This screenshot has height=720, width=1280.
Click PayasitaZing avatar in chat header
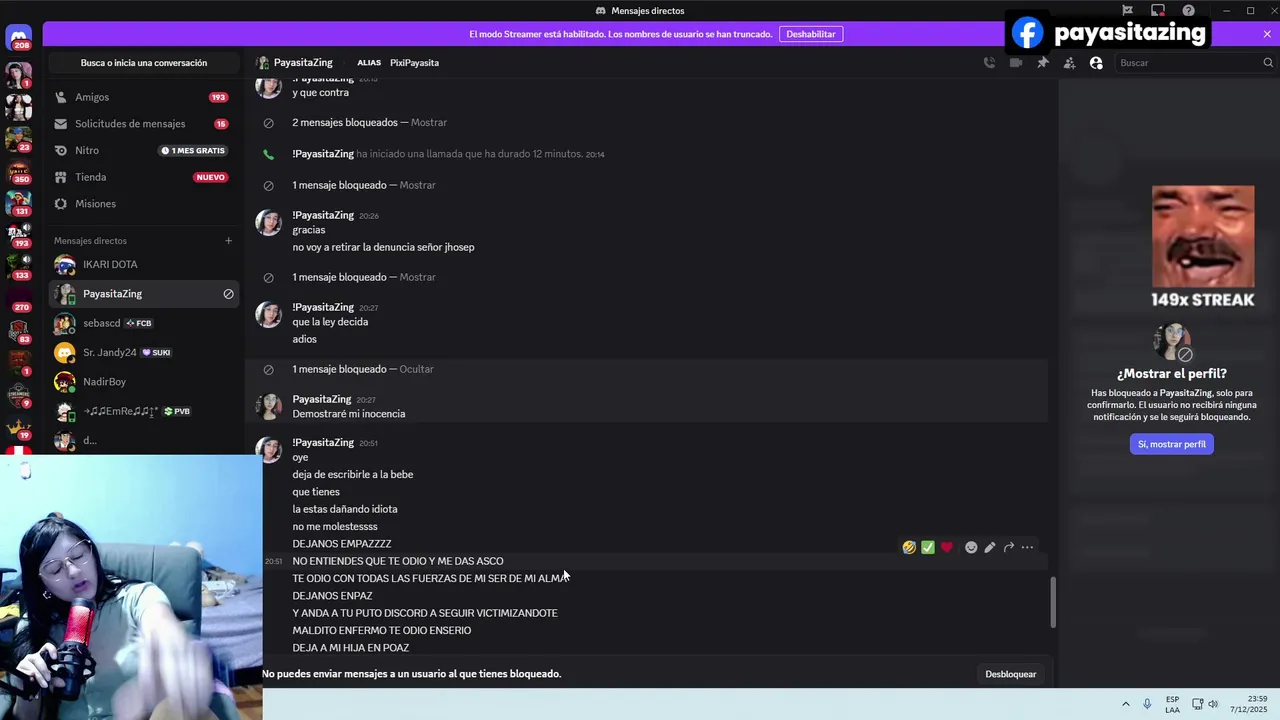click(262, 63)
